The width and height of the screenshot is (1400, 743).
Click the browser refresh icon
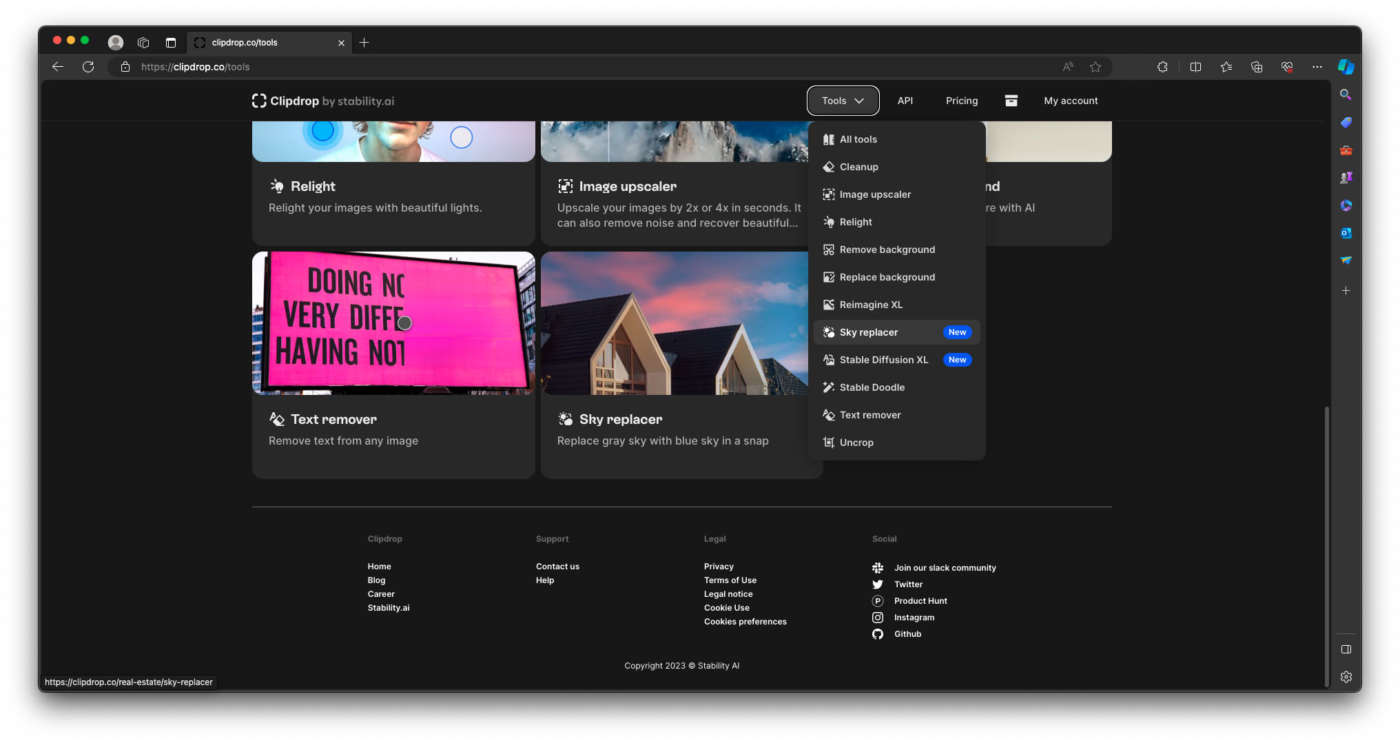tap(88, 67)
